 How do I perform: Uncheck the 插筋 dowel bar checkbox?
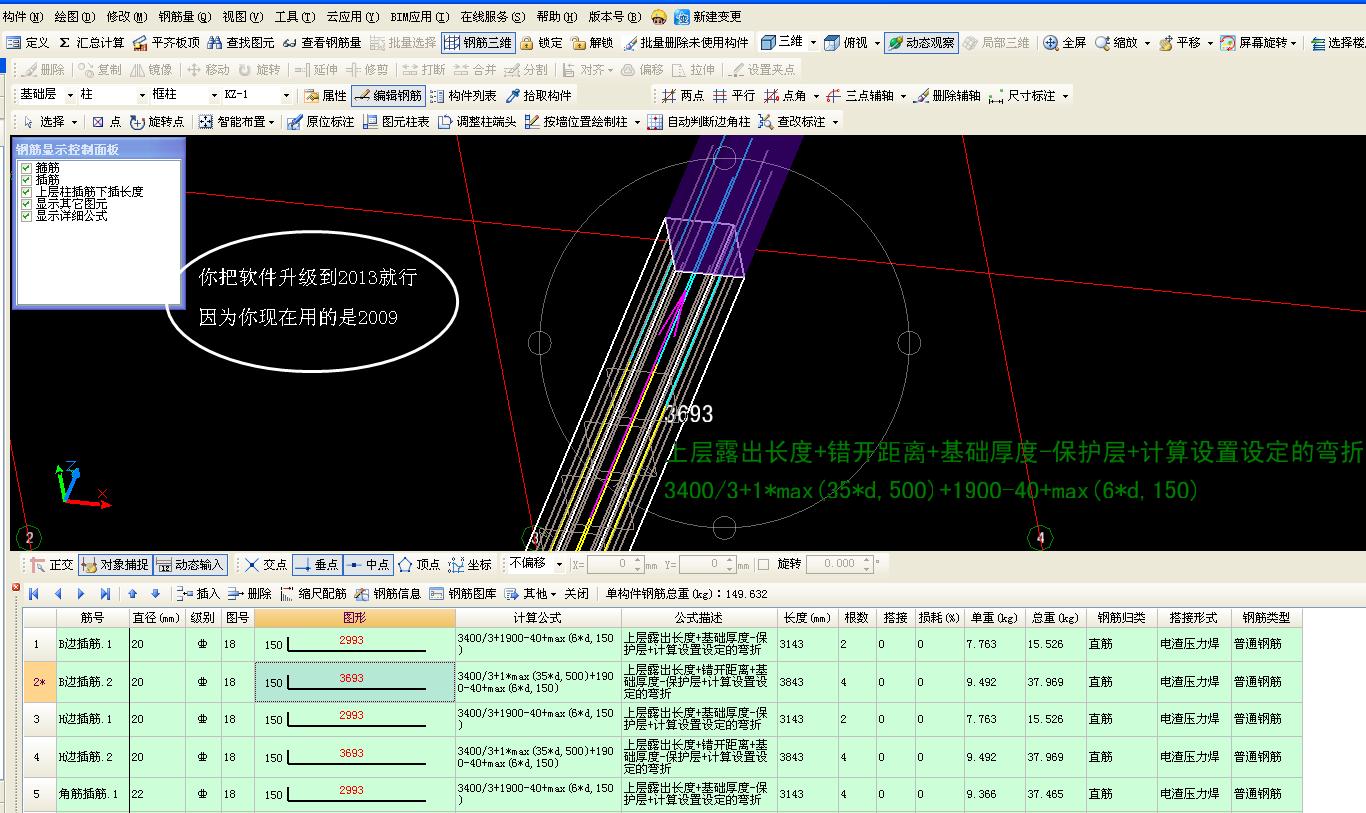26,180
